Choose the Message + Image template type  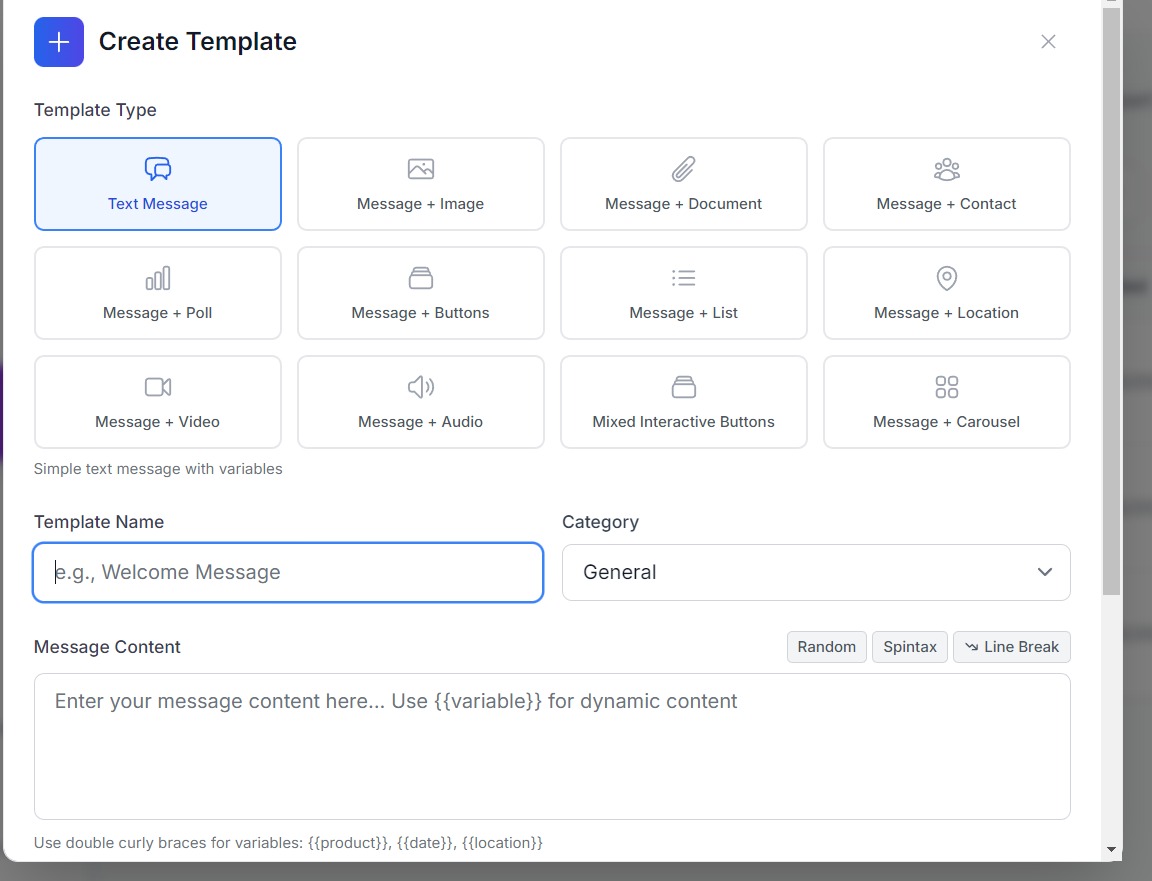[420, 184]
